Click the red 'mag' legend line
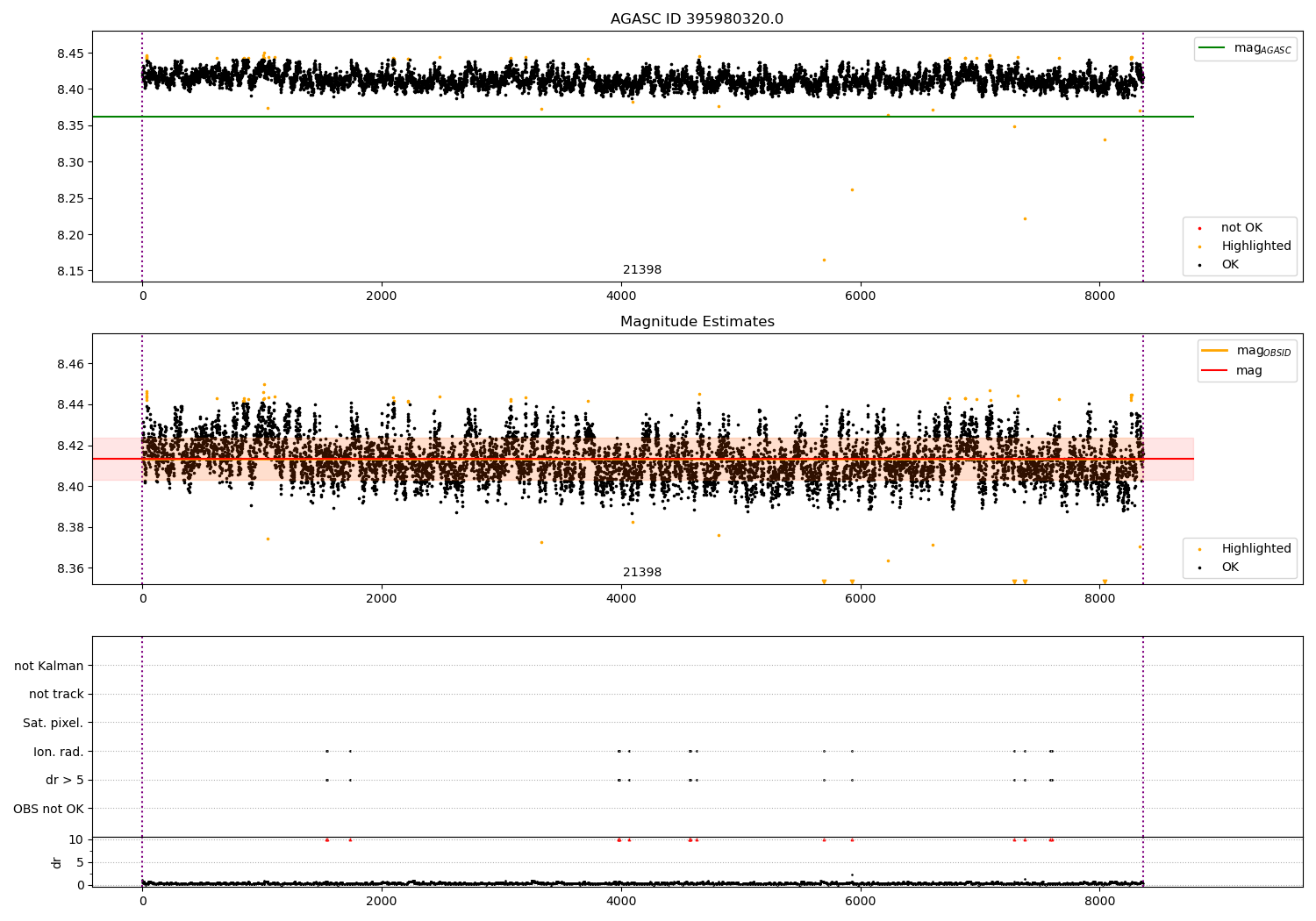The width and height of the screenshot is (1316, 921). pos(1215,371)
